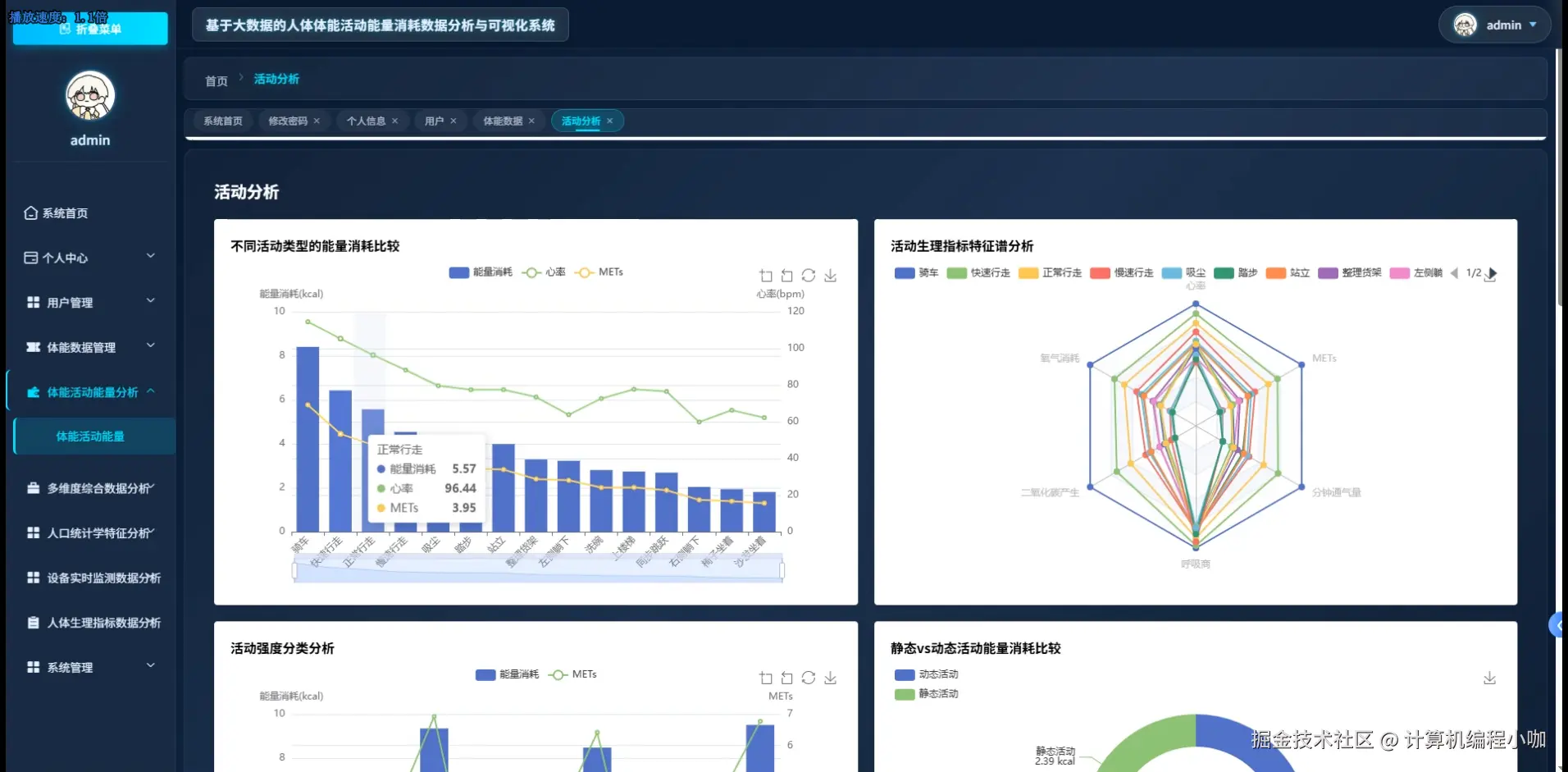Screen dimensions: 1568x772
Task: Close the 修改密码 tab
Action: [x=317, y=121]
